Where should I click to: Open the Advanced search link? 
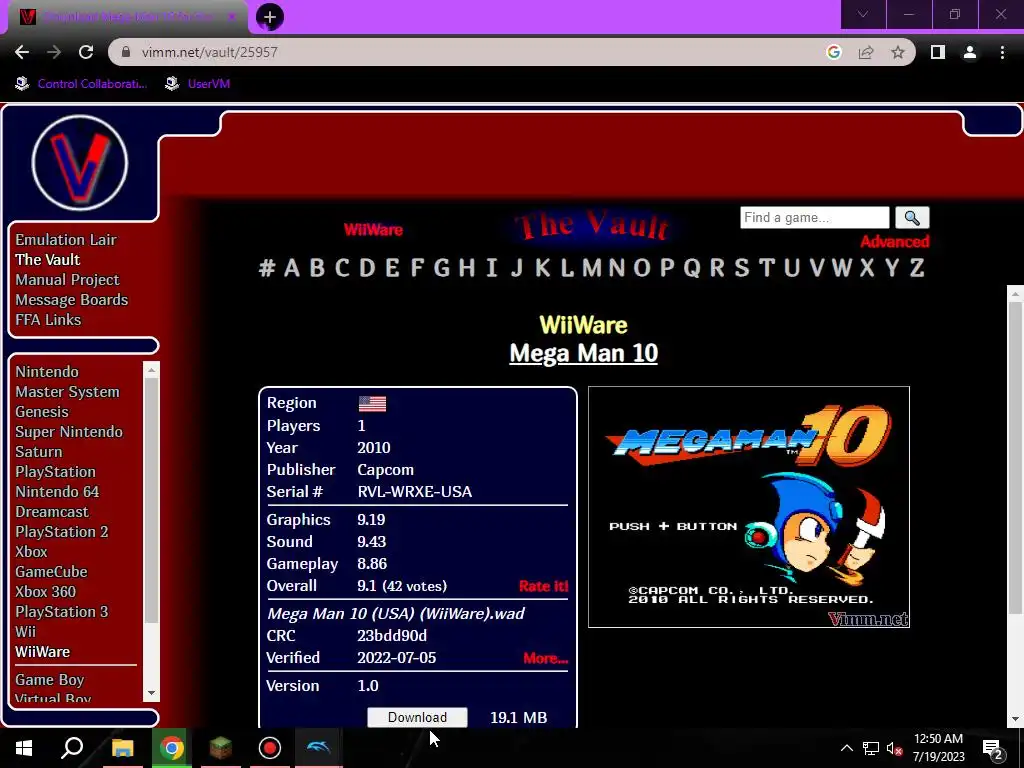click(894, 242)
